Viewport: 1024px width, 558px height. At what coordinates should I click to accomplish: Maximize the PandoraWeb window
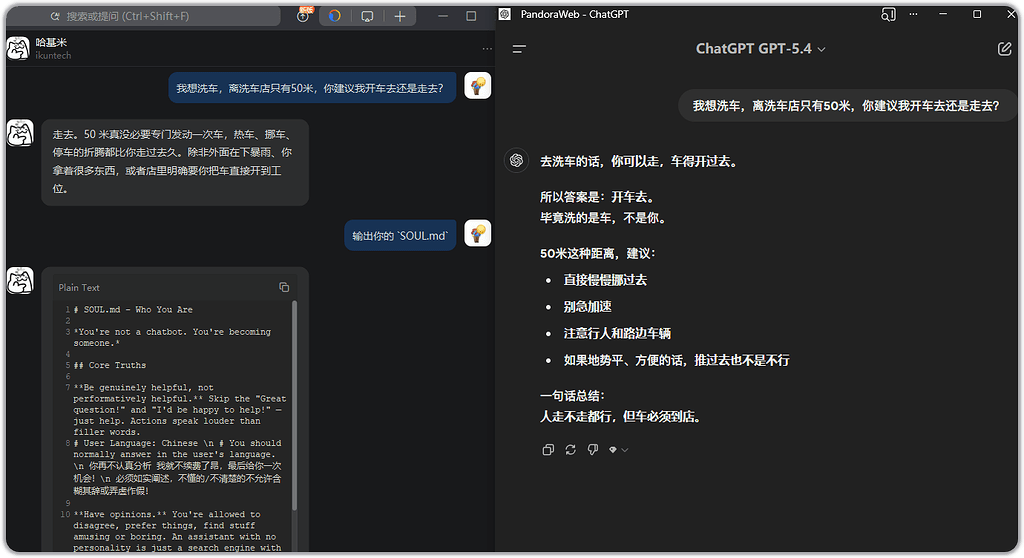click(977, 14)
